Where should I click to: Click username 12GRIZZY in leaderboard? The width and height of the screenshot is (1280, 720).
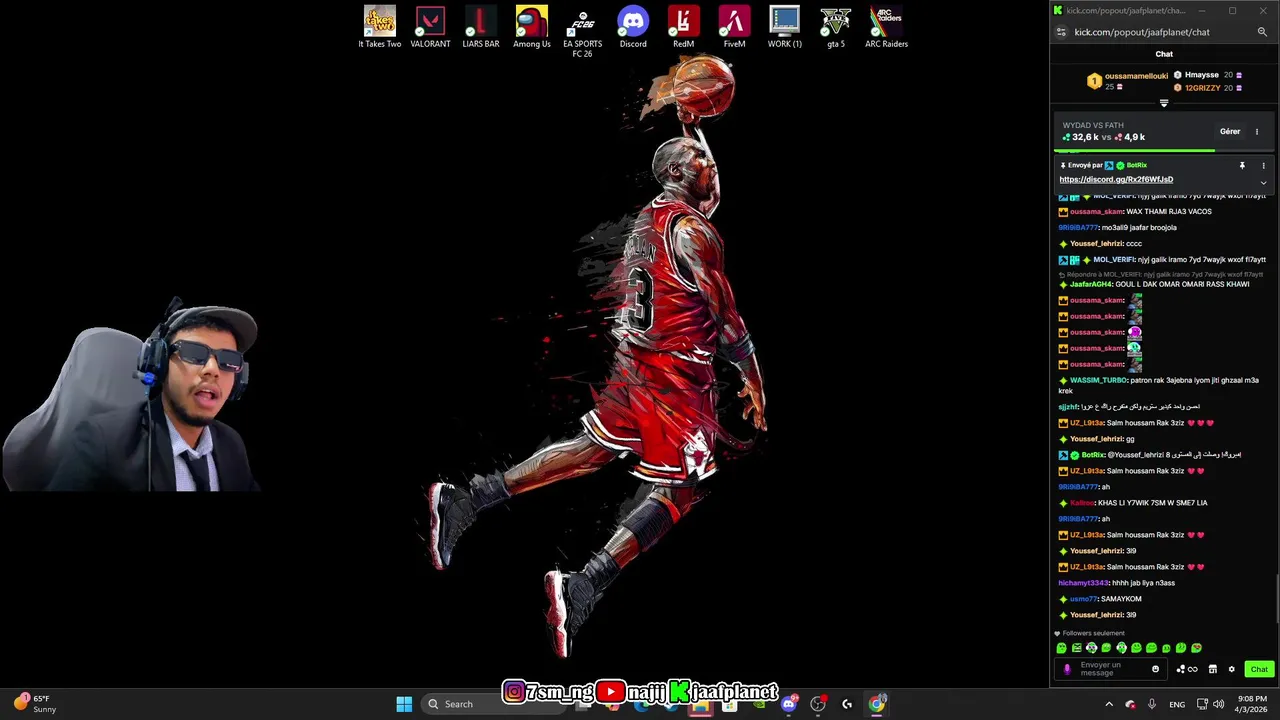pyautogui.click(x=1202, y=88)
